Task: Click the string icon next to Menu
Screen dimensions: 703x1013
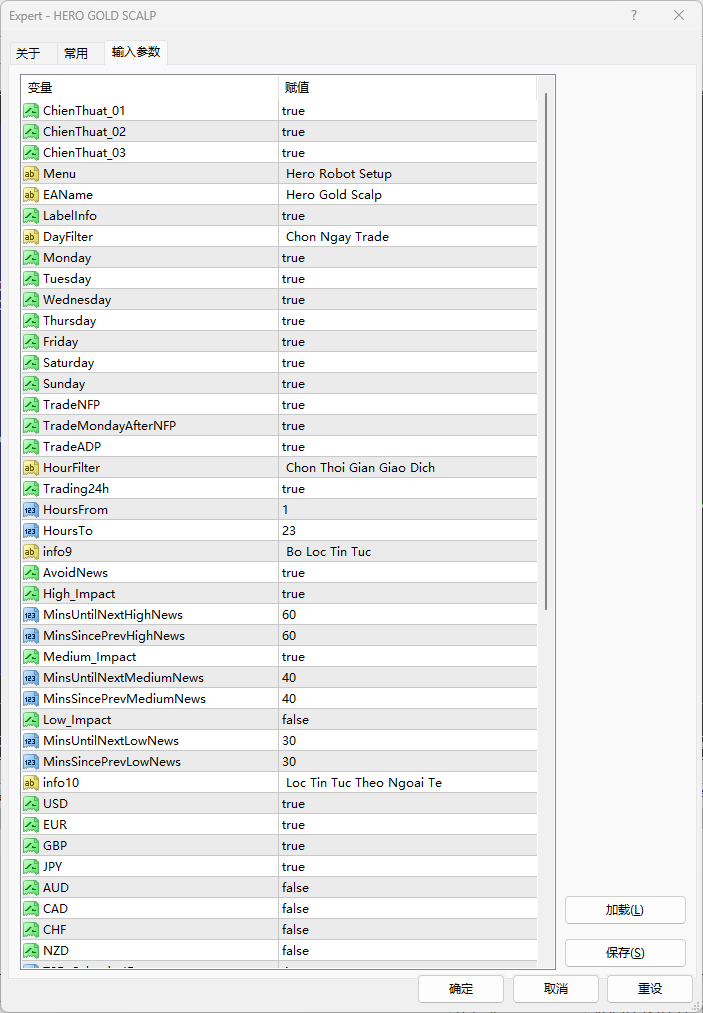Action: pyautogui.click(x=31, y=174)
